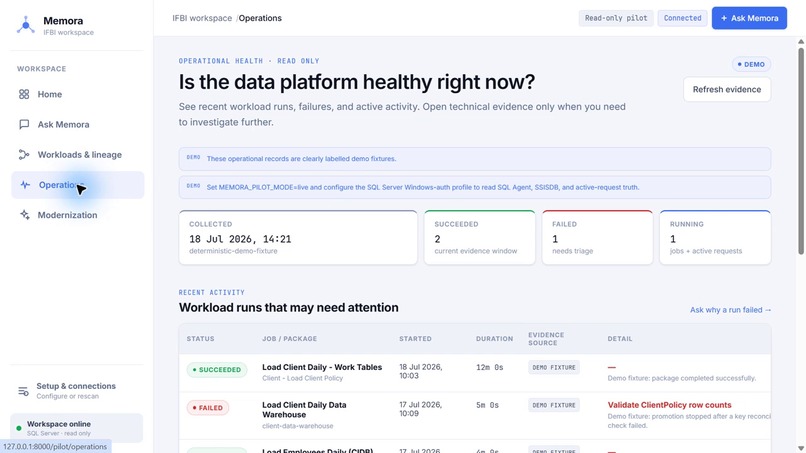Click Load Client Daily Data Warehouse
Screen dimensions: 806x453
[304, 410]
